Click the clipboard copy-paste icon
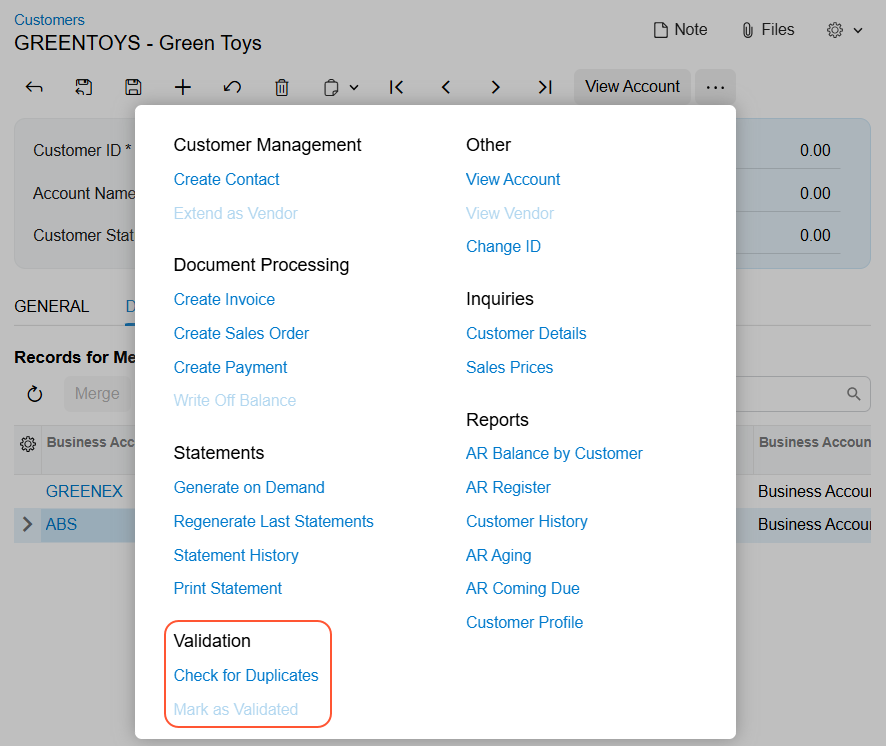The width and height of the screenshot is (886, 746). click(331, 88)
